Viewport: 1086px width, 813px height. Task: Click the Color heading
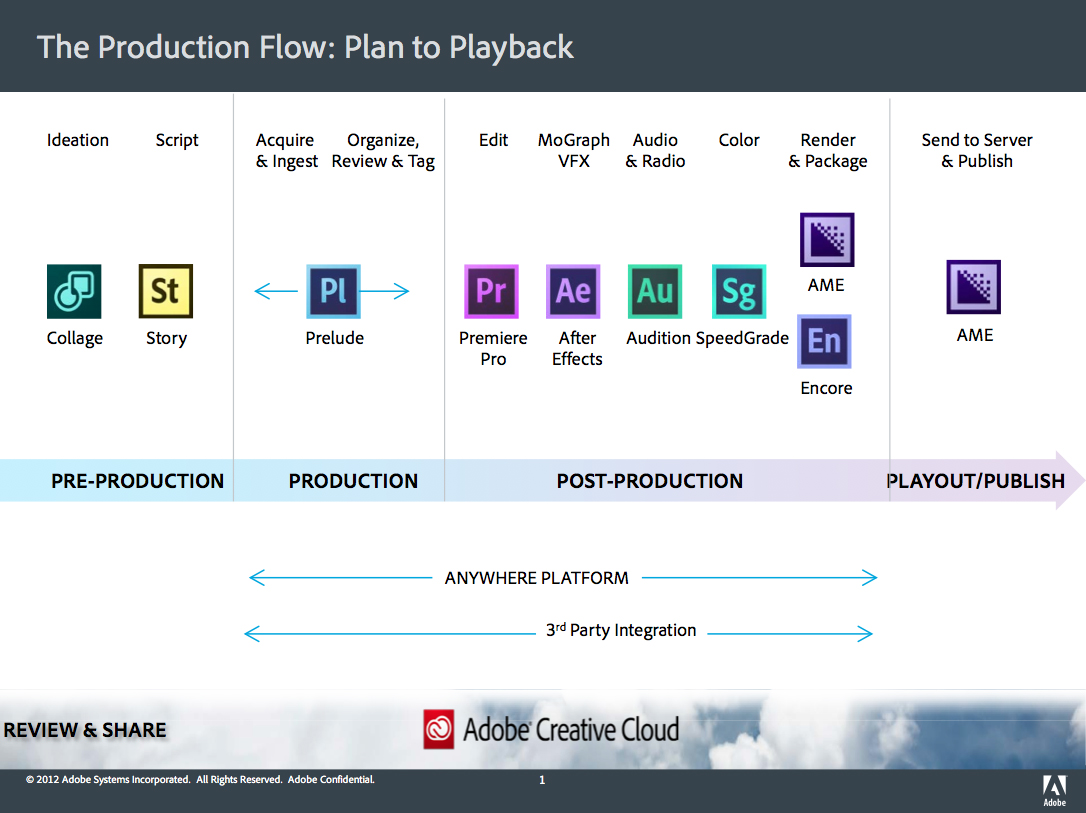click(739, 140)
